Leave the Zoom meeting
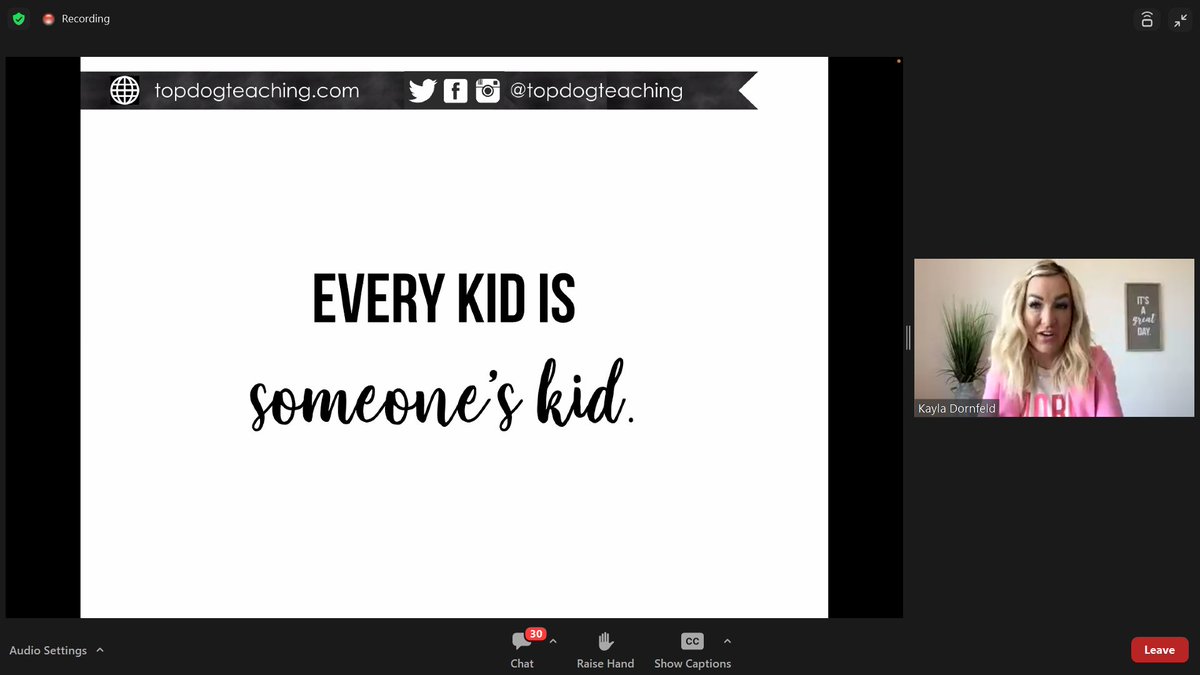Viewport: 1200px width, 675px height. 1159,649
